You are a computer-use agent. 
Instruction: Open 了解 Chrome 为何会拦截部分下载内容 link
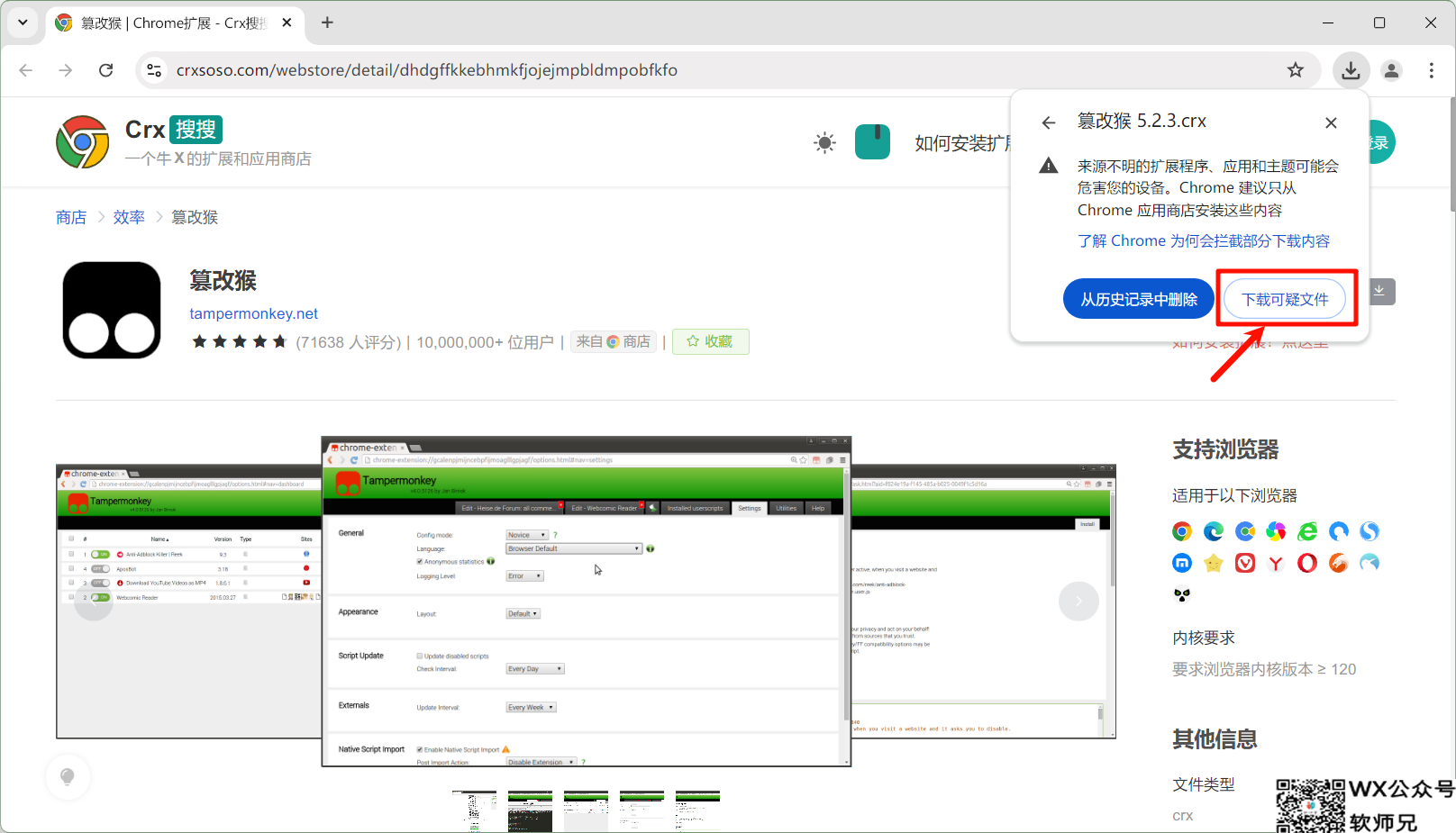point(1204,241)
